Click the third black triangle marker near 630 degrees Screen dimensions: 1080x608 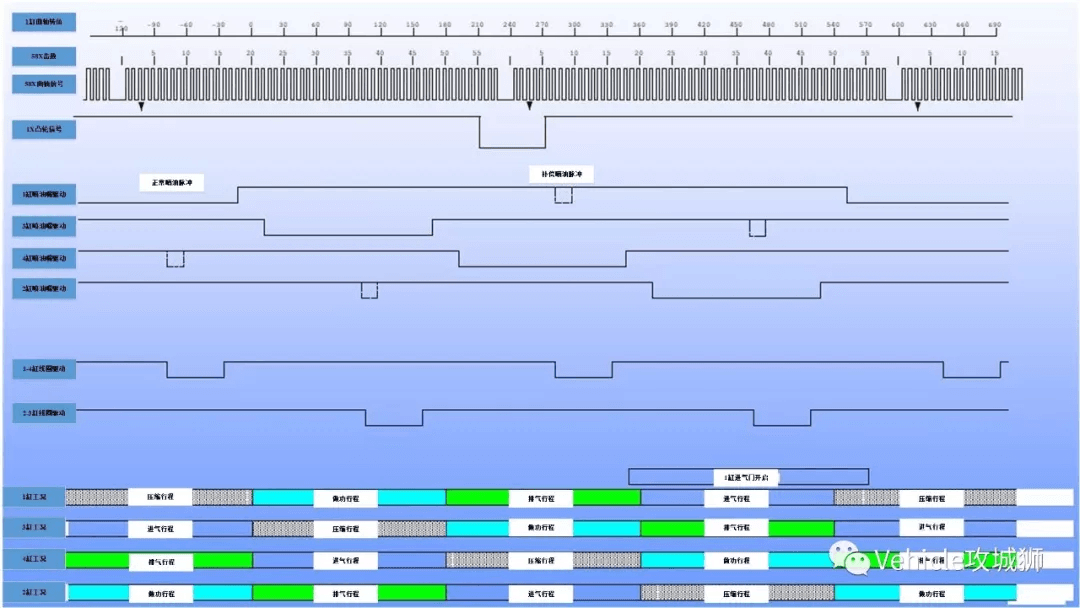click(x=917, y=106)
